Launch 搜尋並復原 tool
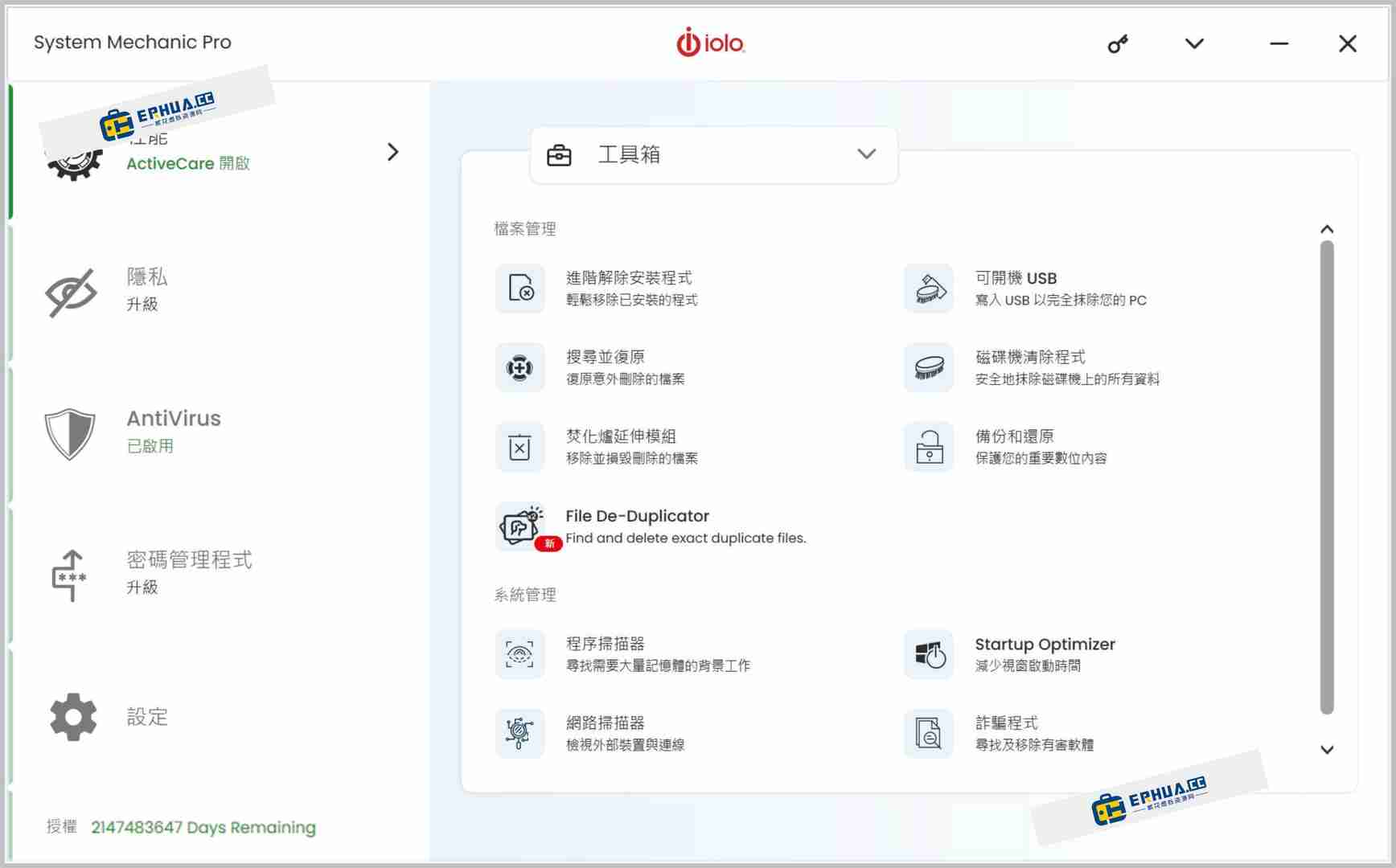The width and height of the screenshot is (1396, 868). click(x=625, y=366)
